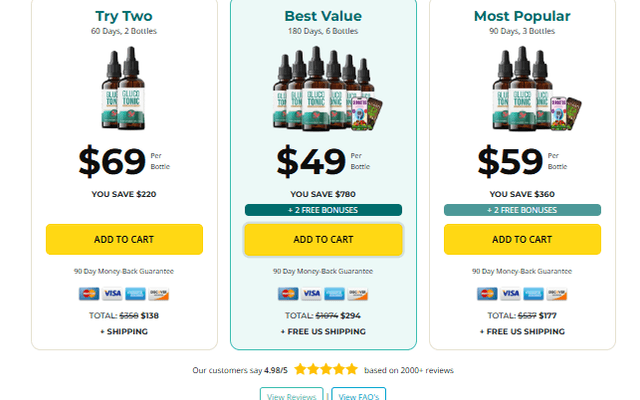The image size is (640, 400).
Task: Click the Mastercard icon under Most Popular
Action: (x=488, y=294)
